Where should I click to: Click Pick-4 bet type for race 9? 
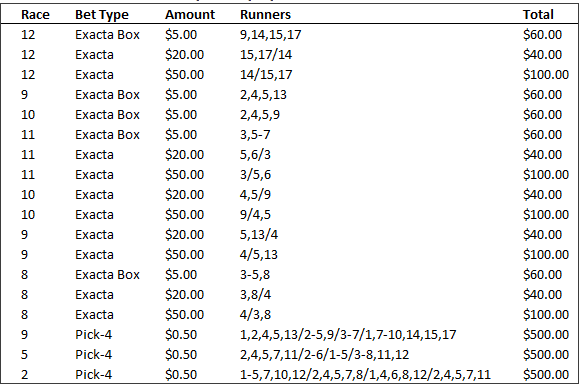click(x=93, y=335)
